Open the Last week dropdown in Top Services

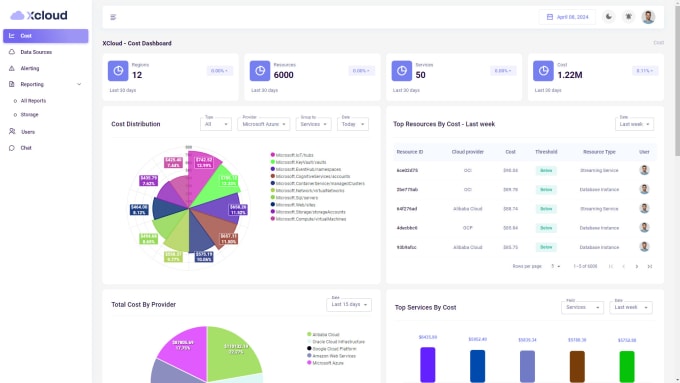631,307
